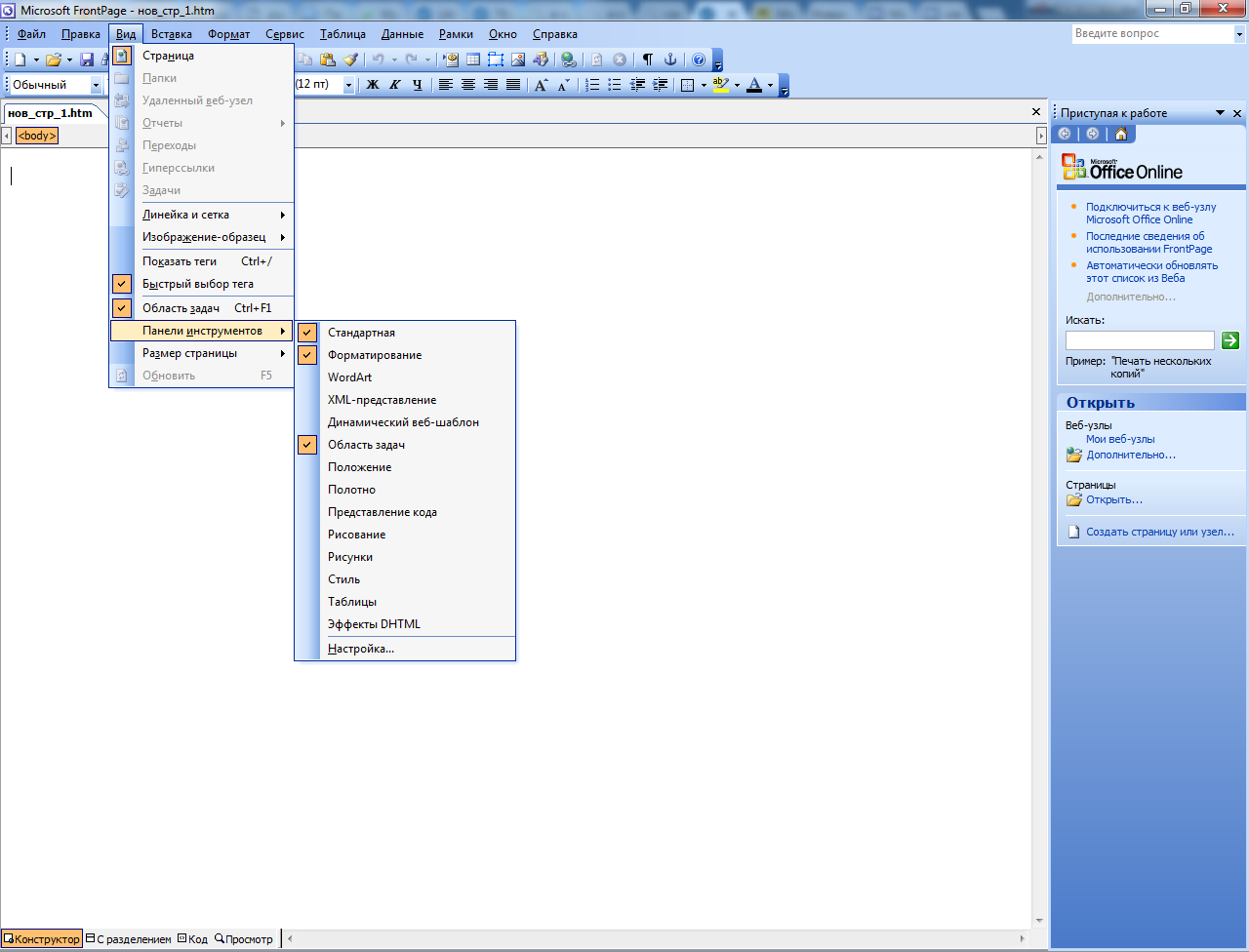The image size is (1249, 952).
Task: Click the Italic К button
Action: pyautogui.click(x=395, y=85)
